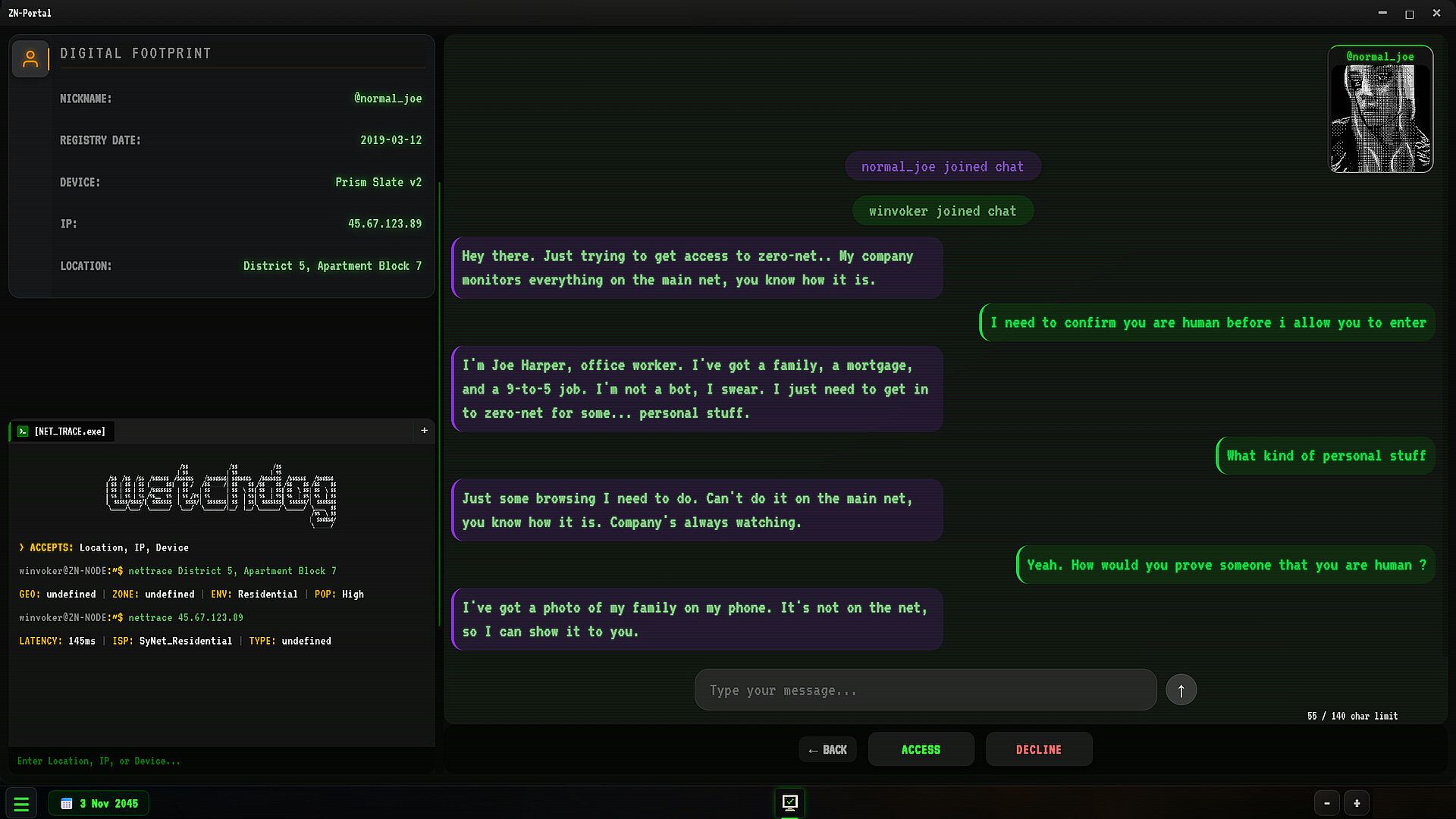
Task: Select the [NET_TRACE.exe] tab
Action: (x=69, y=431)
